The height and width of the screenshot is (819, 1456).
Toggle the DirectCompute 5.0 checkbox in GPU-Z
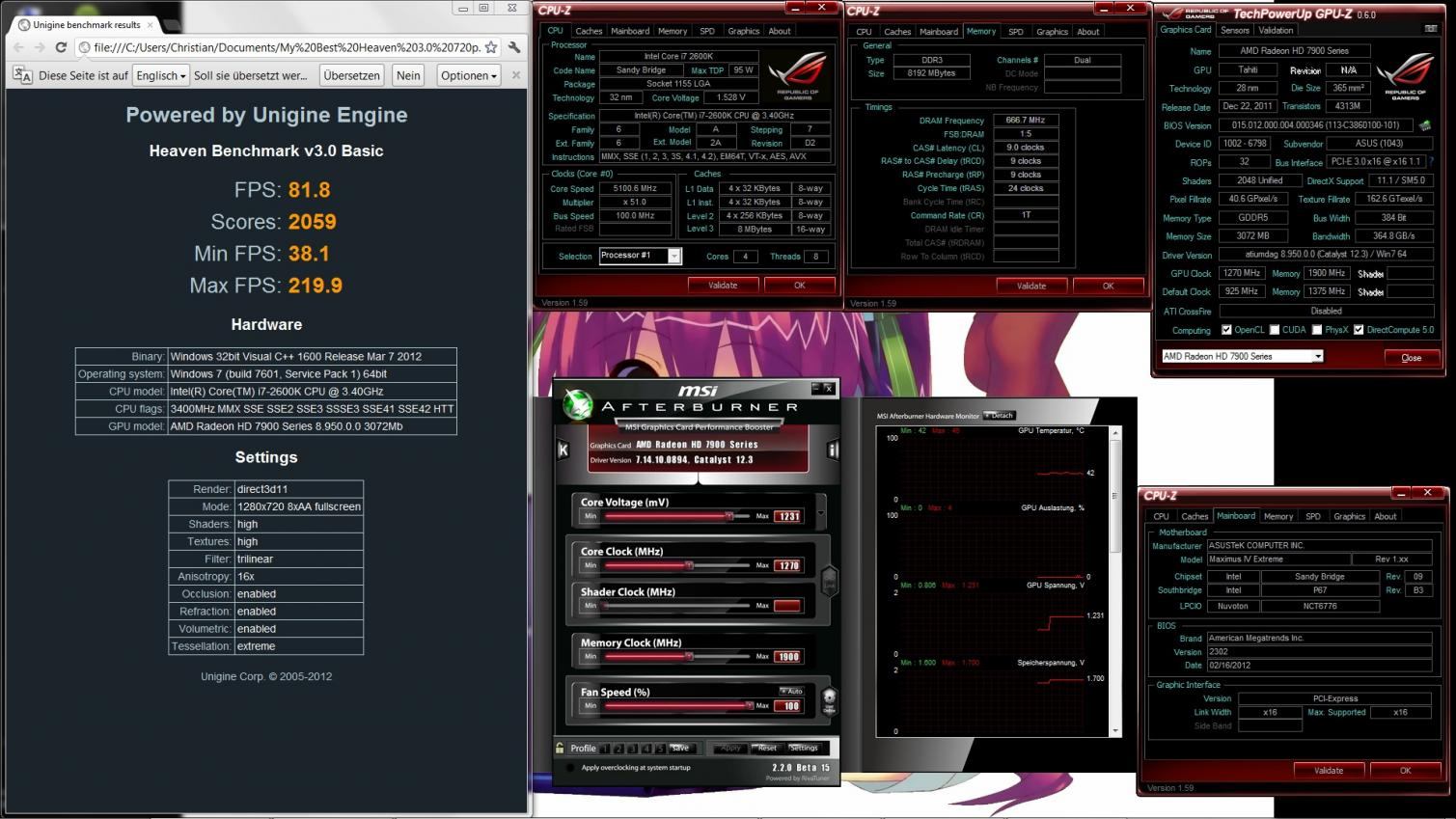pyautogui.click(x=1359, y=330)
